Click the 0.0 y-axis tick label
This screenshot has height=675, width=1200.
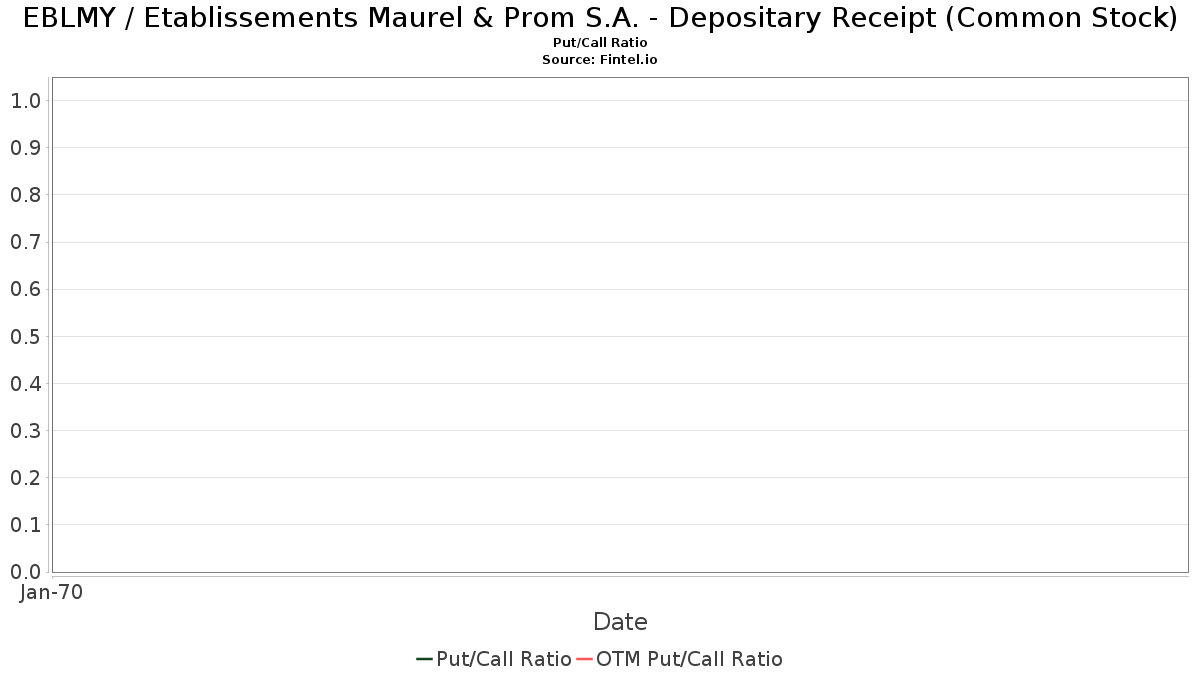tap(25, 572)
